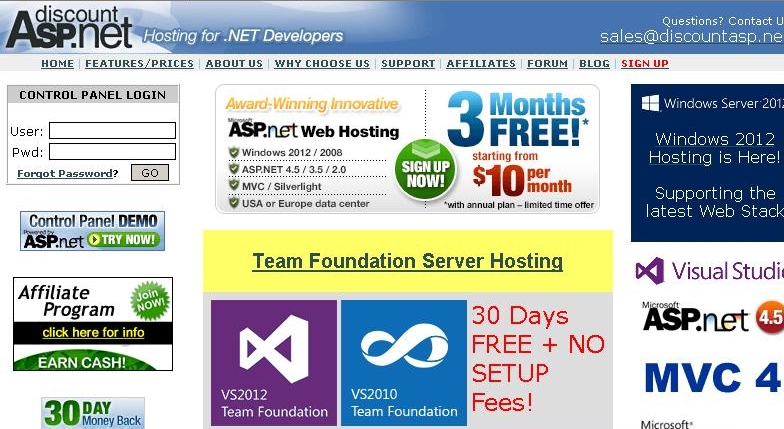Screen dimensions: 784x429
Task: Click 'USA or Europe data center' text
Action: tap(306, 204)
